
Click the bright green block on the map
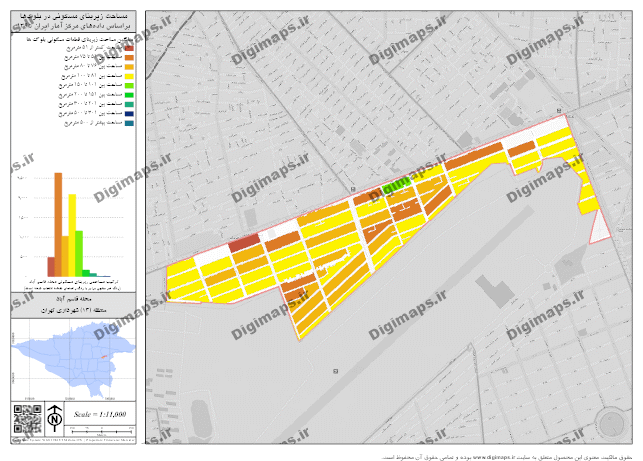click(x=396, y=183)
